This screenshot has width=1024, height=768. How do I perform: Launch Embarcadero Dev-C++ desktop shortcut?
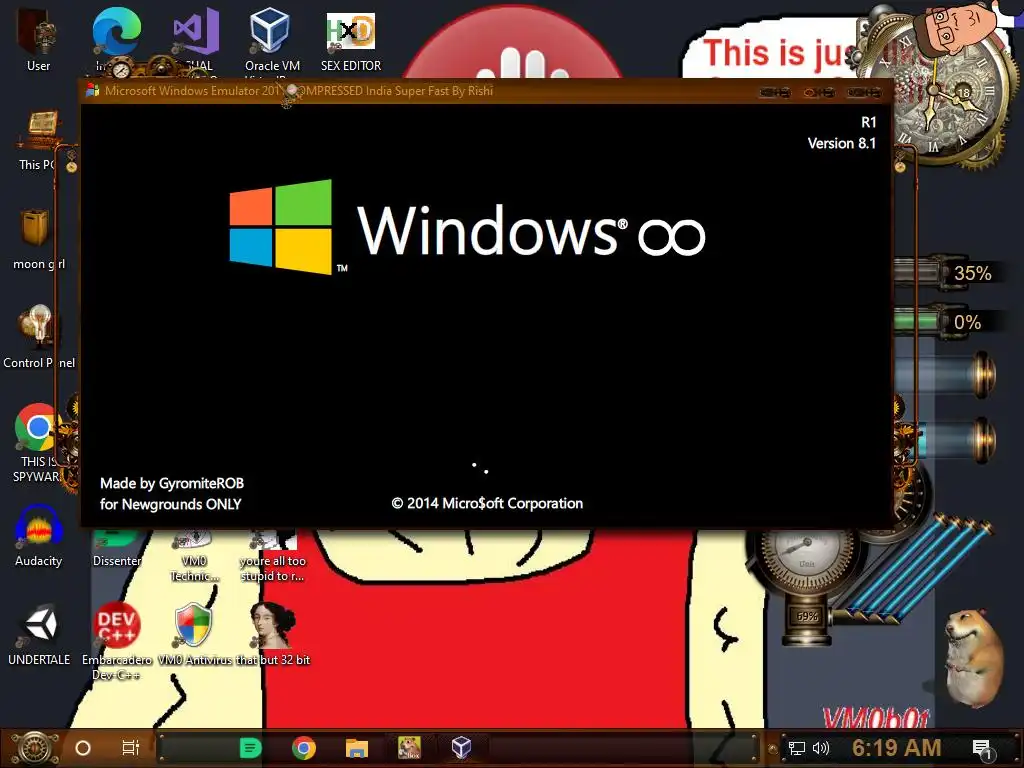(x=116, y=640)
